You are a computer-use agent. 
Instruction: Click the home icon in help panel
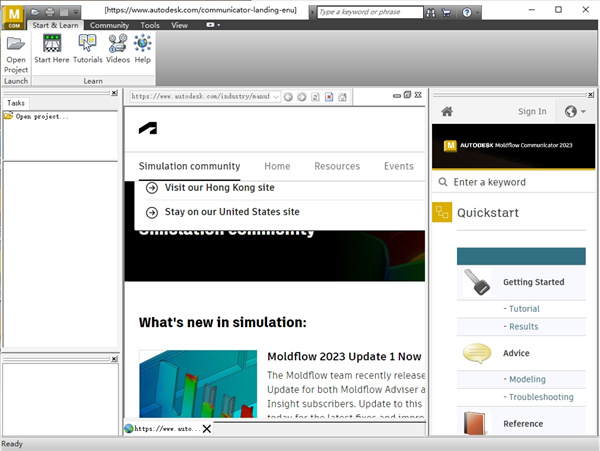click(x=447, y=112)
